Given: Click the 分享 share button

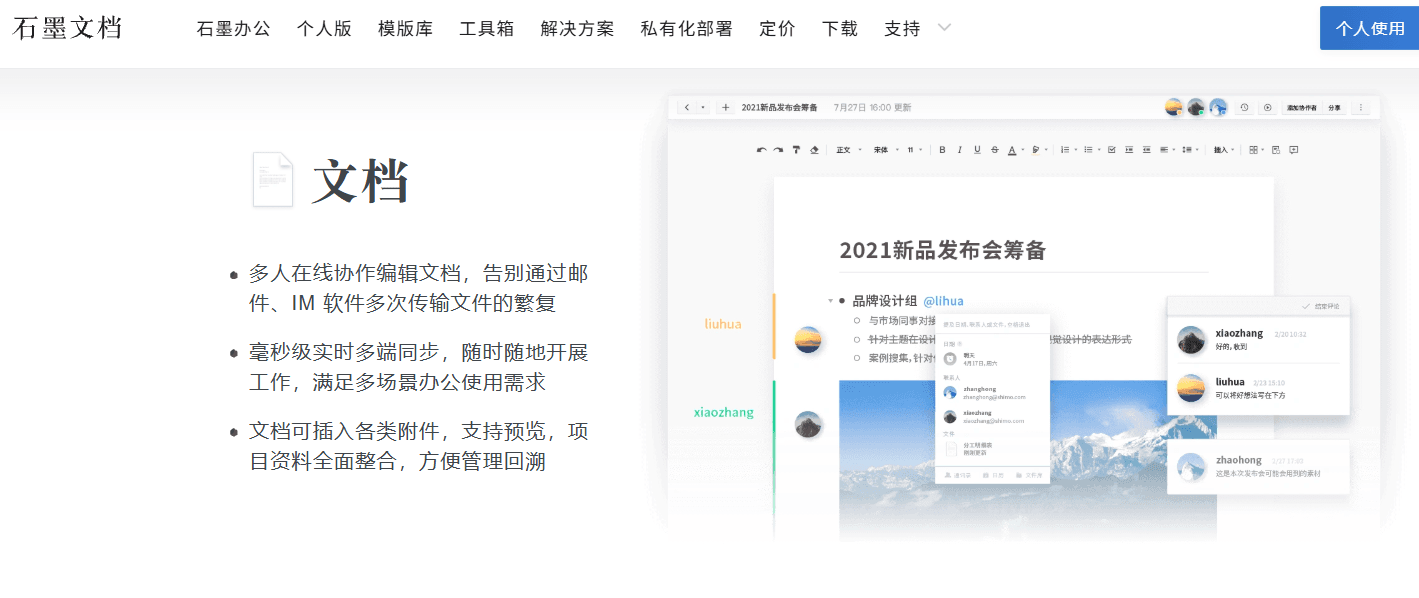Looking at the screenshot, I should tap(1334, 107).
